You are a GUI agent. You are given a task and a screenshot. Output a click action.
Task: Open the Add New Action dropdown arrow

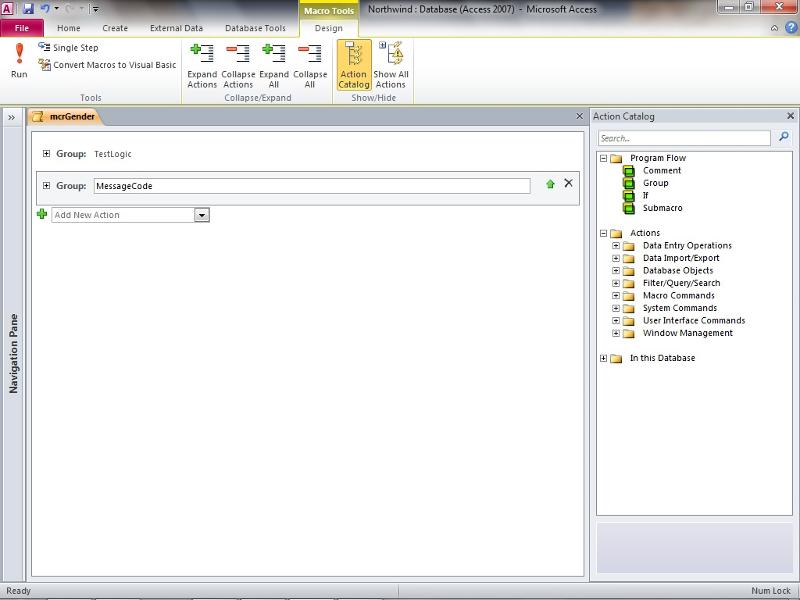tap(202, 215)
